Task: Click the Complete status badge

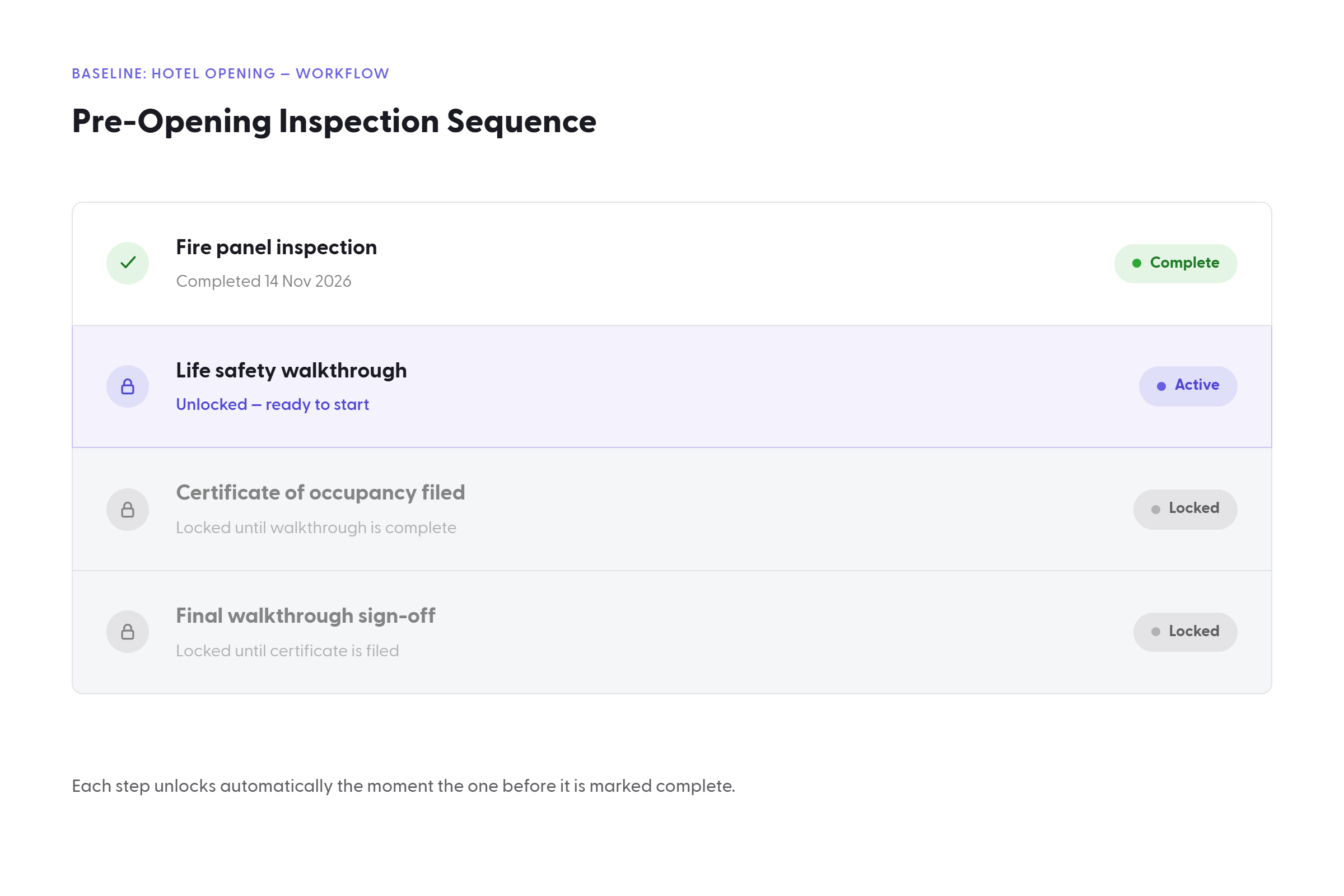Action: [1175, 263]
